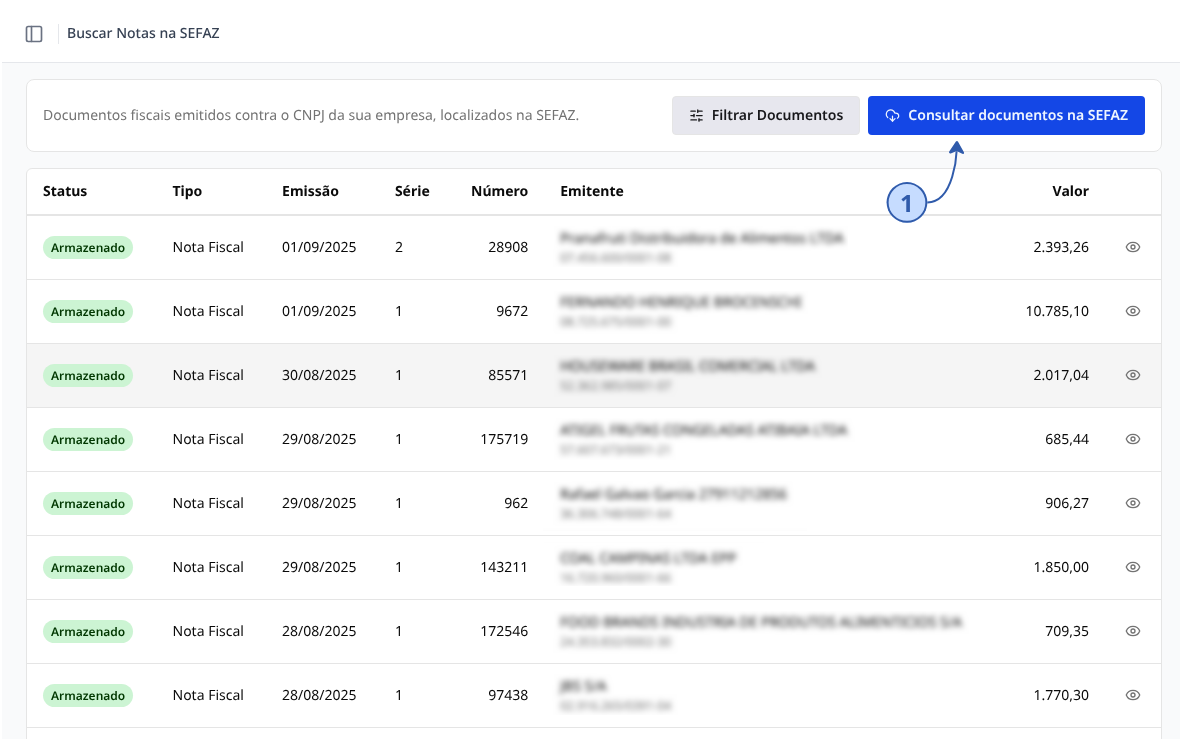Click value 2.017,04
Viewport: 1180px width, 747px height.
(x=1061, y=375)
